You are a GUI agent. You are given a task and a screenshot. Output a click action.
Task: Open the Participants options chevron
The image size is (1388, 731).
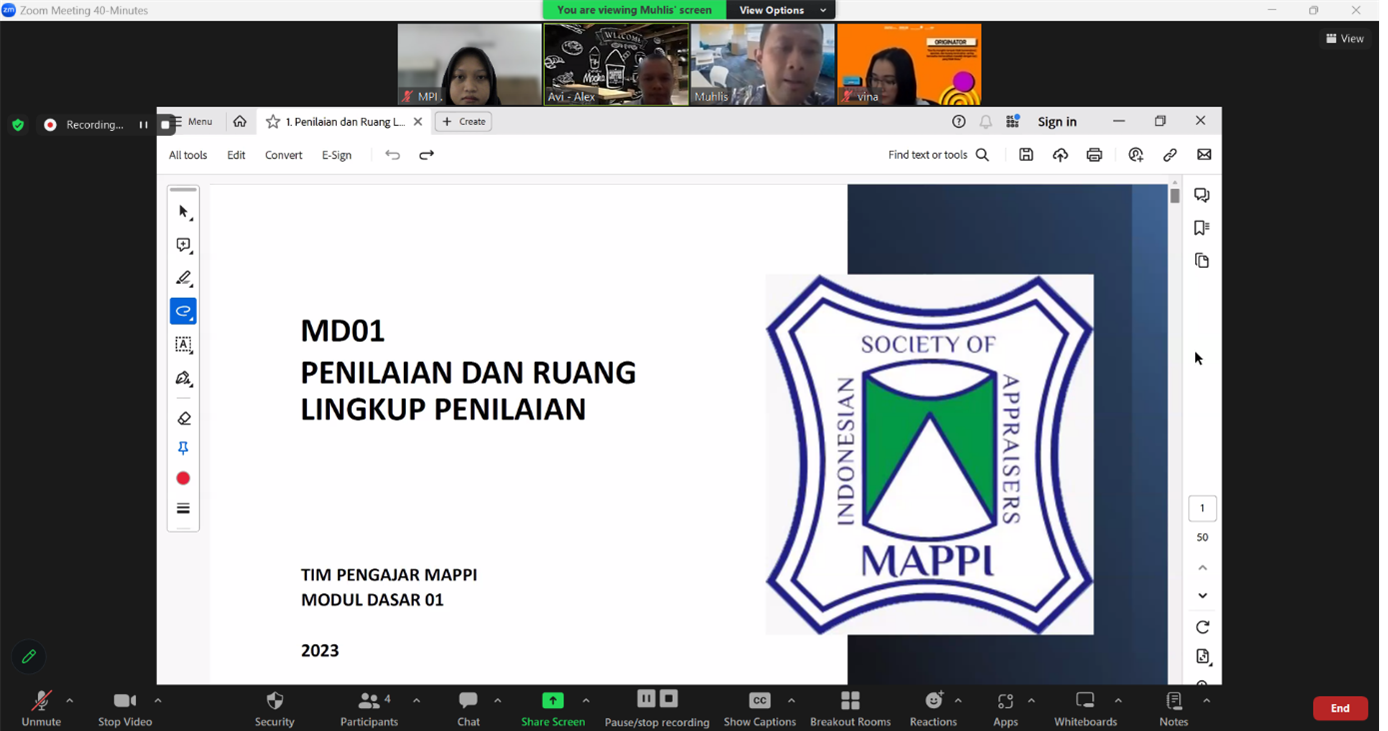click(416, 700)
